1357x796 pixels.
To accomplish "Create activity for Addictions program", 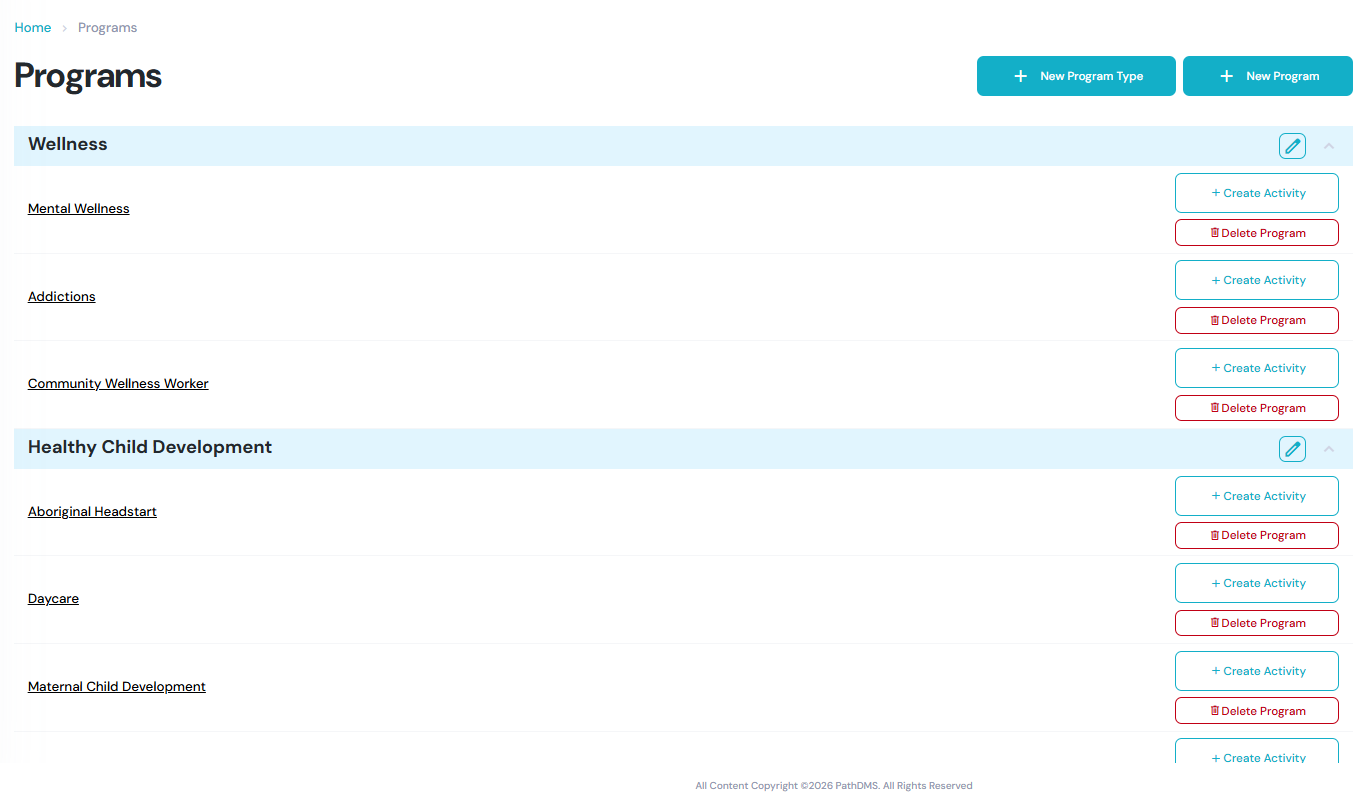I will click(1256, 280).
